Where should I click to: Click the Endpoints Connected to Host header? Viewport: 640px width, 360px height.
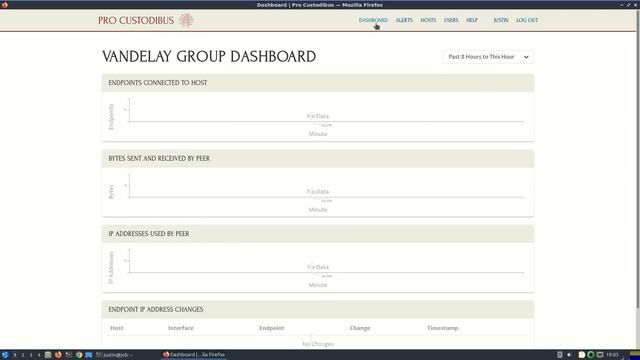[318, 83]
